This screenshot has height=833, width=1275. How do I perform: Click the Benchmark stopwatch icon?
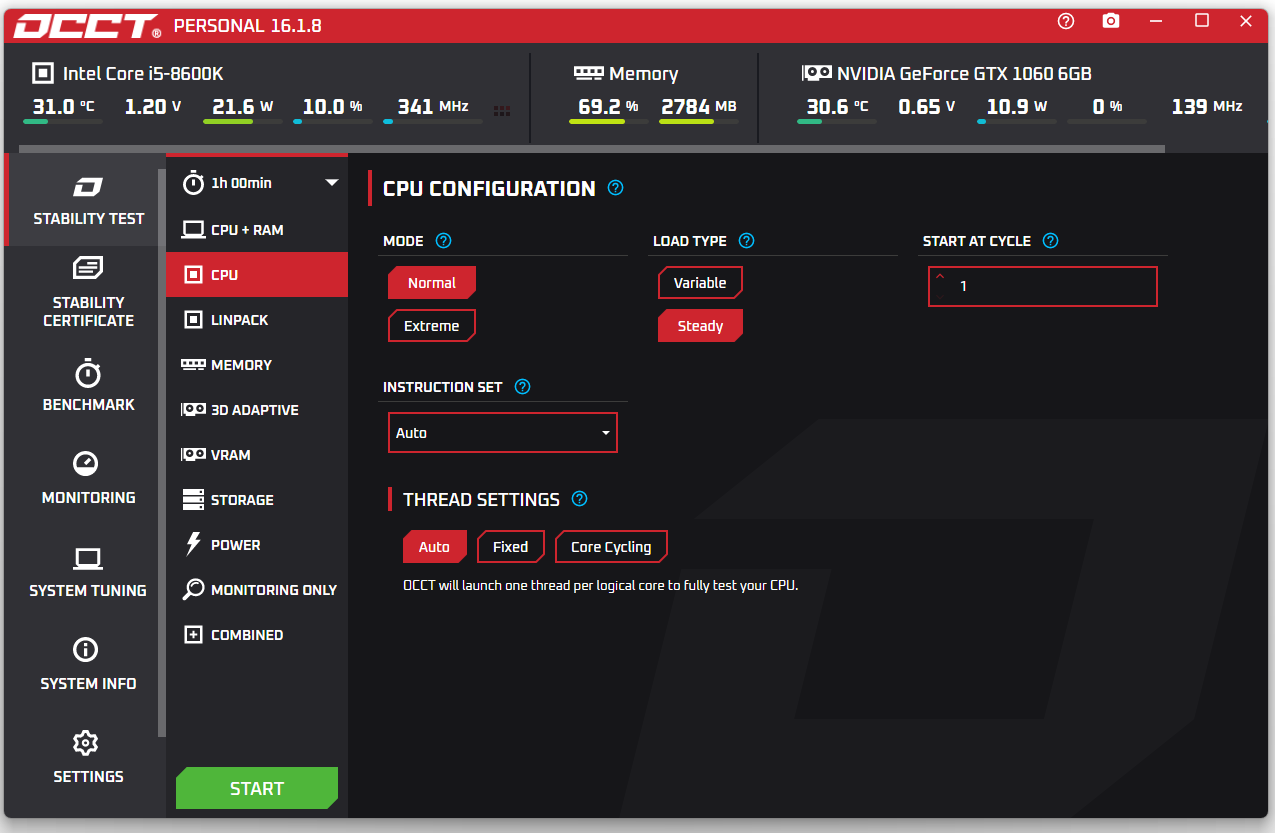88,373
